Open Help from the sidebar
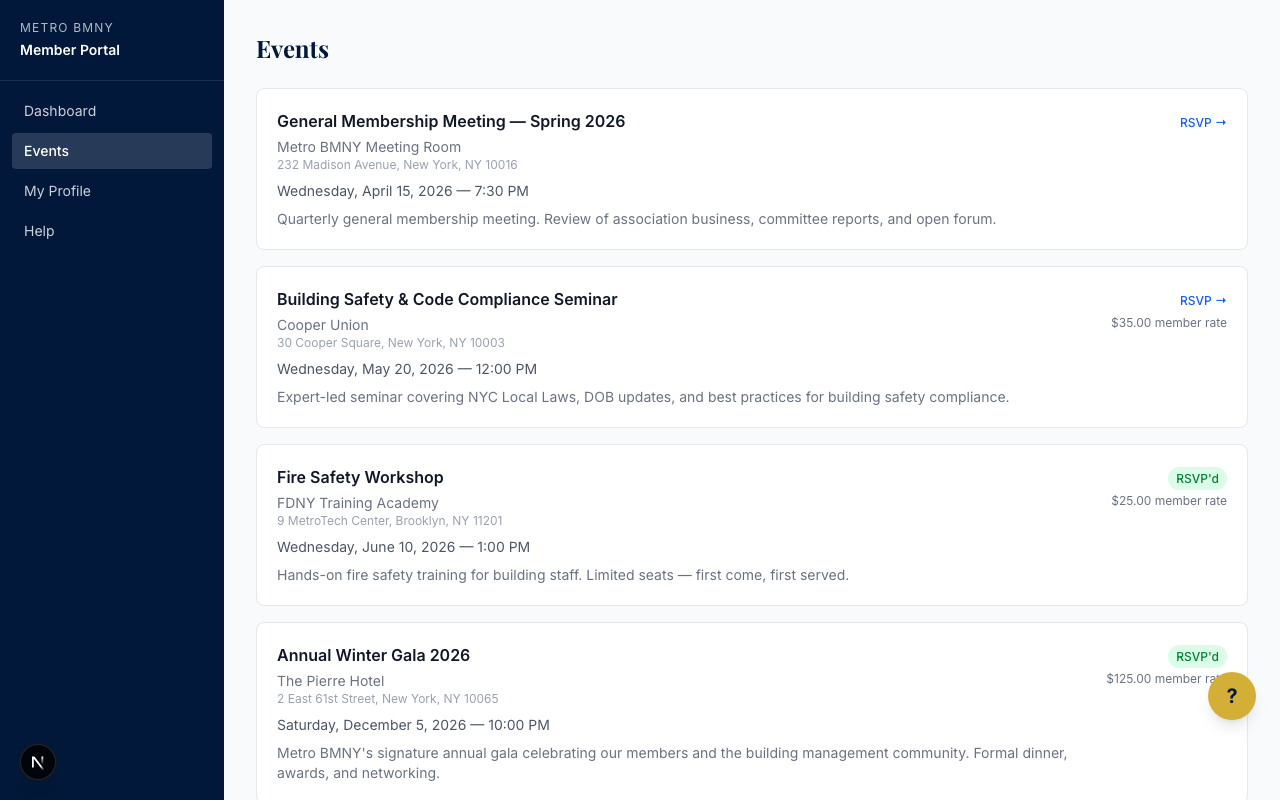The height and width of the screenshot is (800, 1280). (x=39, y=231)
